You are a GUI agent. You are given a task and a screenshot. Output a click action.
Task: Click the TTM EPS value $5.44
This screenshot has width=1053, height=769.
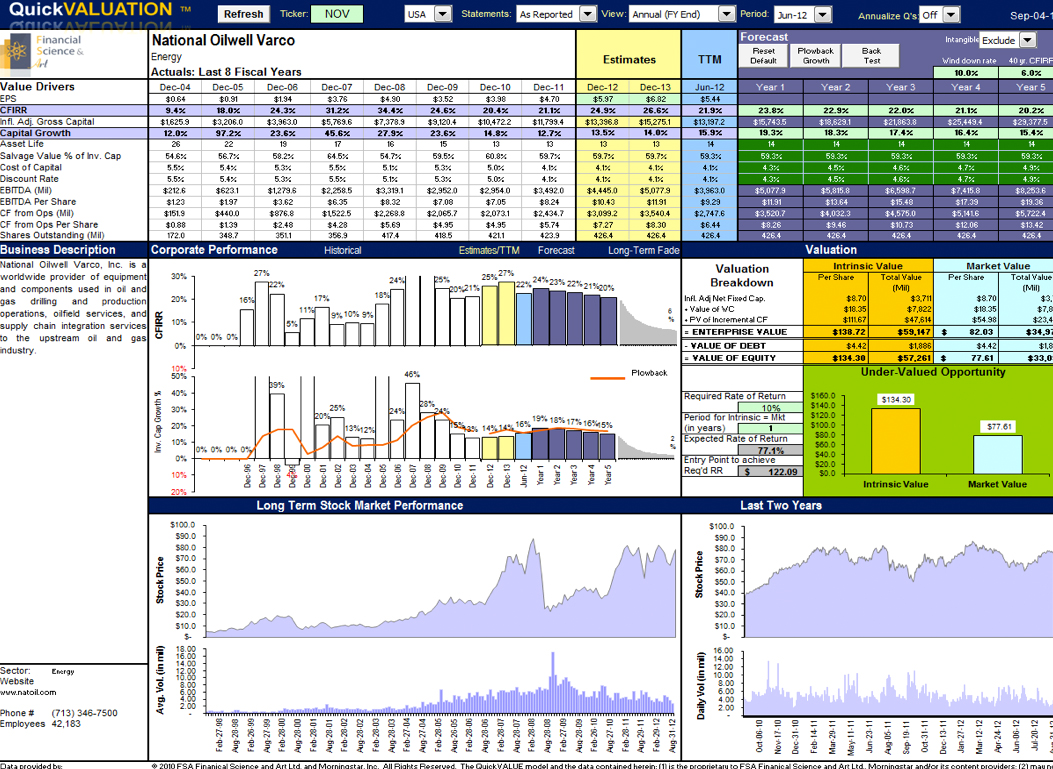coord(710,99)
